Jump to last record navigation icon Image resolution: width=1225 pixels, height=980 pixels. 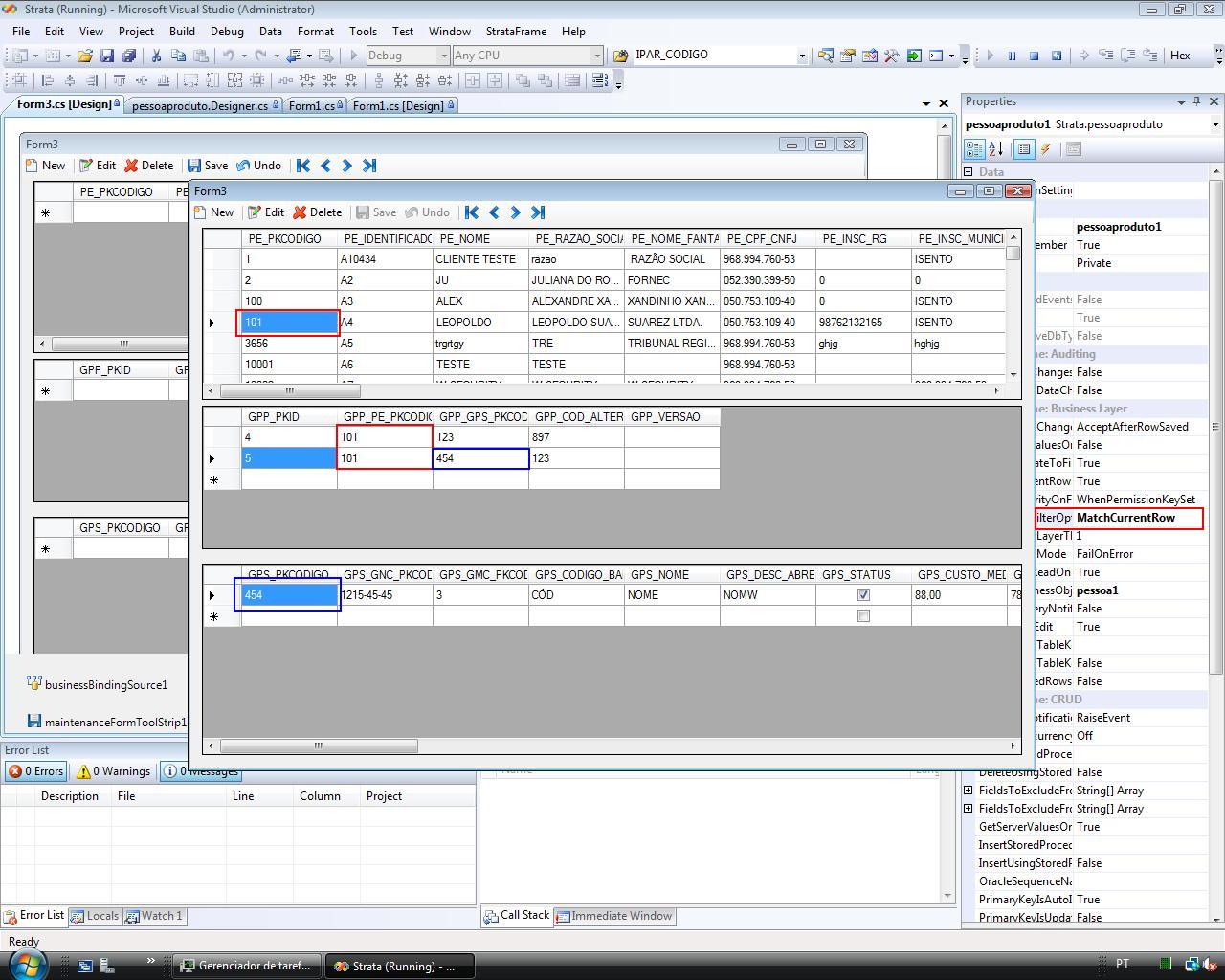(x=538, y=212)
